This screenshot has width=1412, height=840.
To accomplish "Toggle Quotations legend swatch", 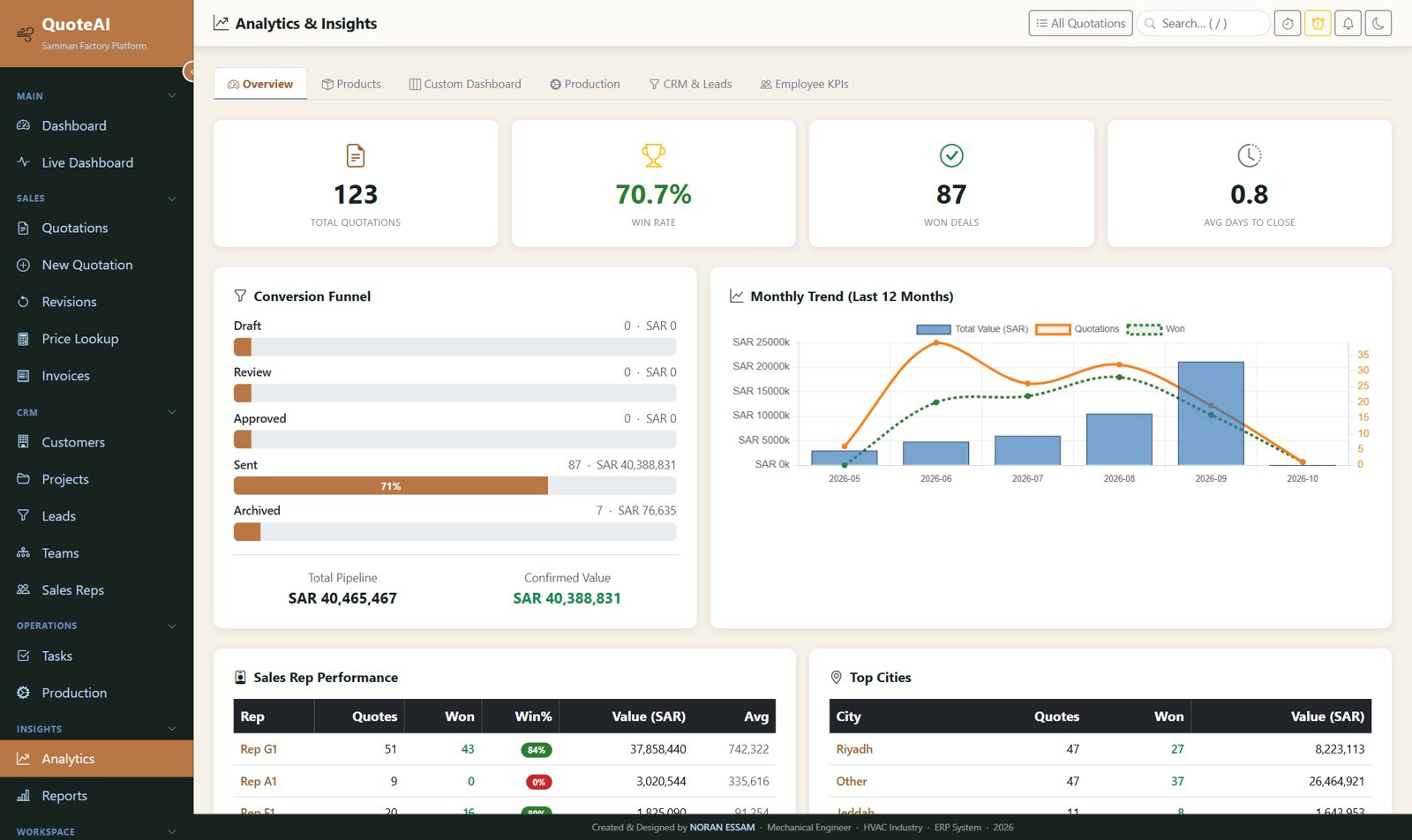I will coord(1053,329).
